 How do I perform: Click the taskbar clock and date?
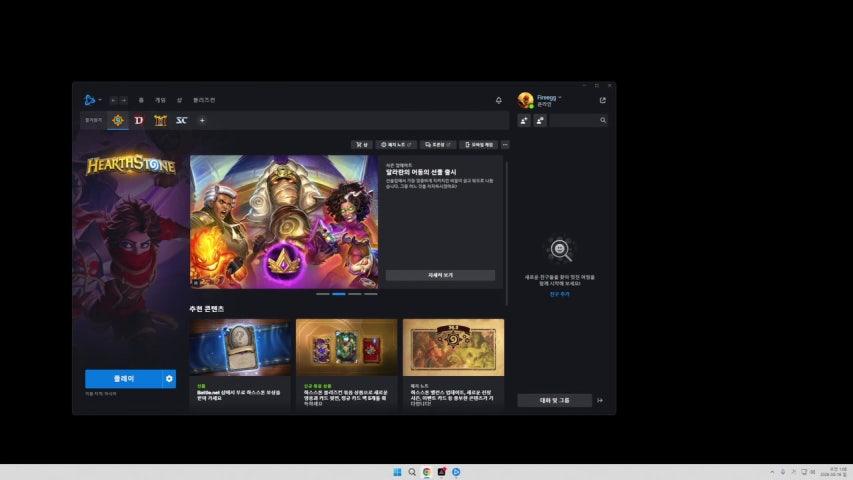pos(835,472)
